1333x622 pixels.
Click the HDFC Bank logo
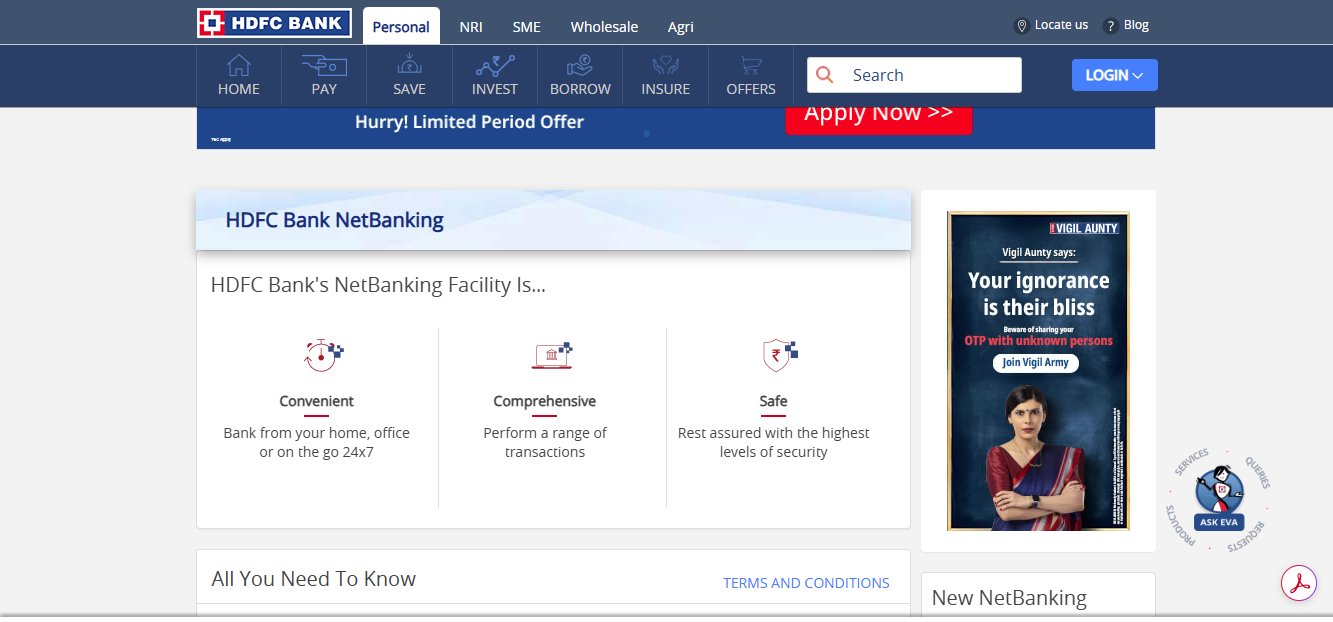274,23
